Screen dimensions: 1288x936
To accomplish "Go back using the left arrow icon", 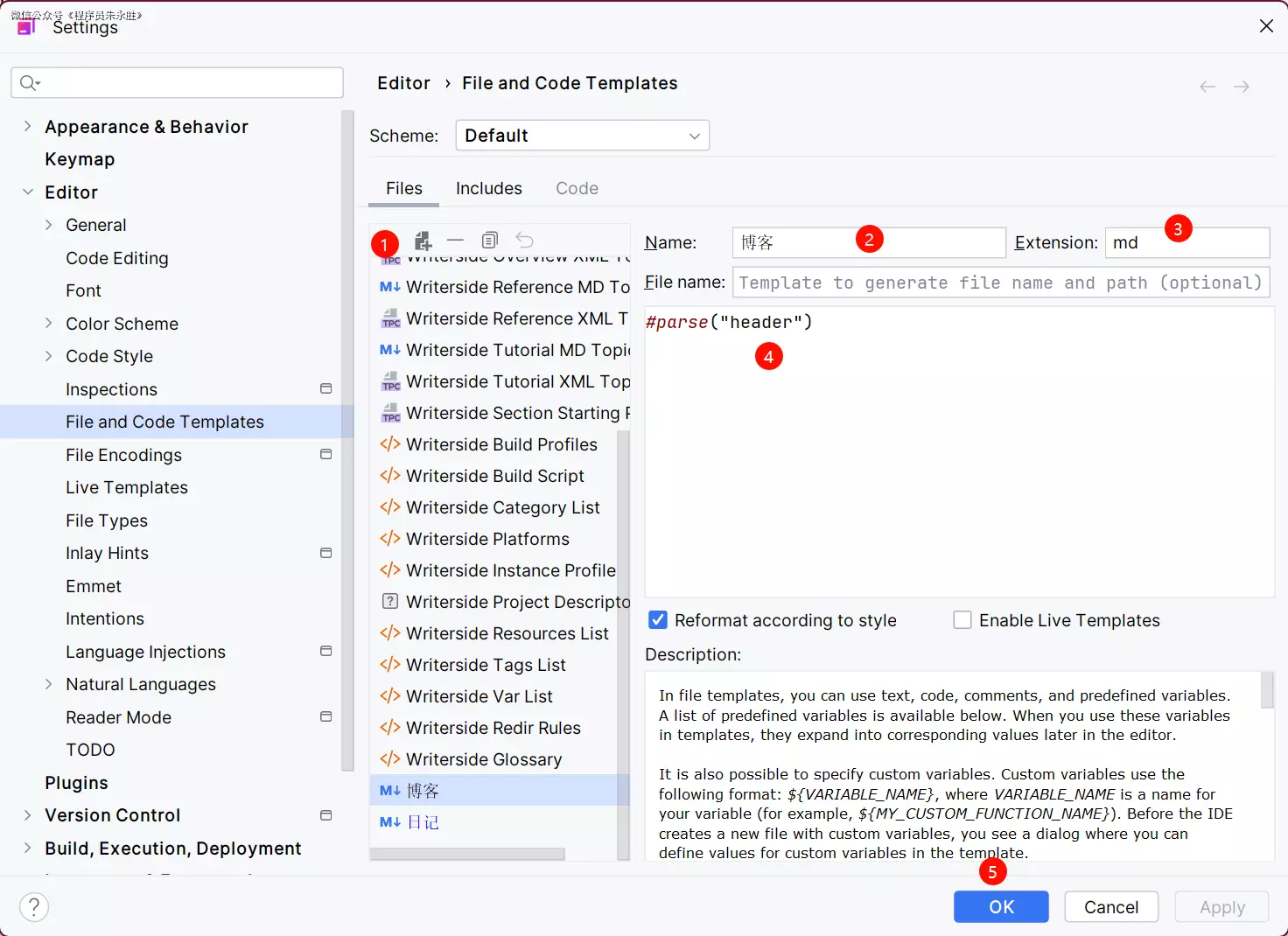I will (1207, 87).
